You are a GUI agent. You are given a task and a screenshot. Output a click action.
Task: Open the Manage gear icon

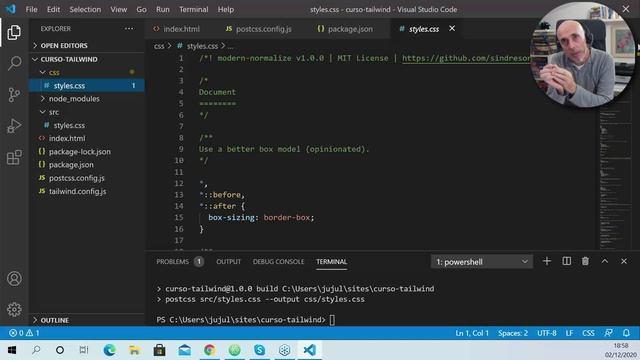[x=14, y=309]
